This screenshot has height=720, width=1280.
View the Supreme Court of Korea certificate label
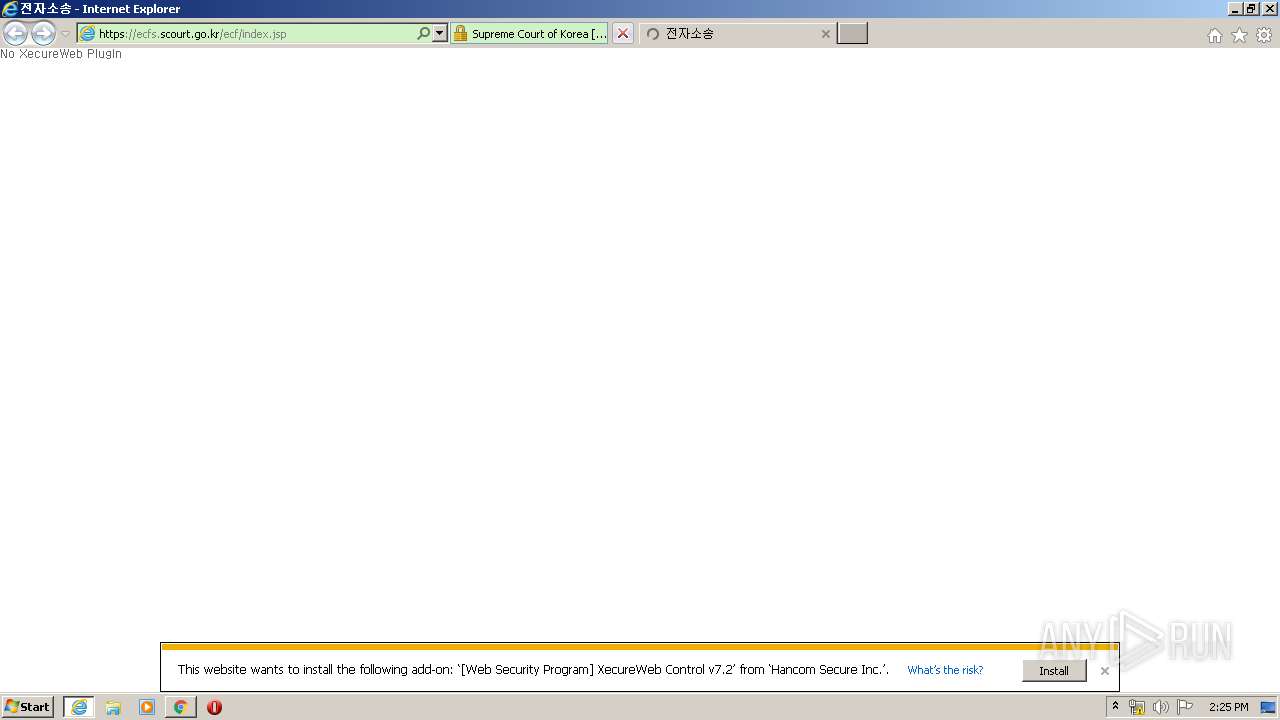click(x=539, y=33)
